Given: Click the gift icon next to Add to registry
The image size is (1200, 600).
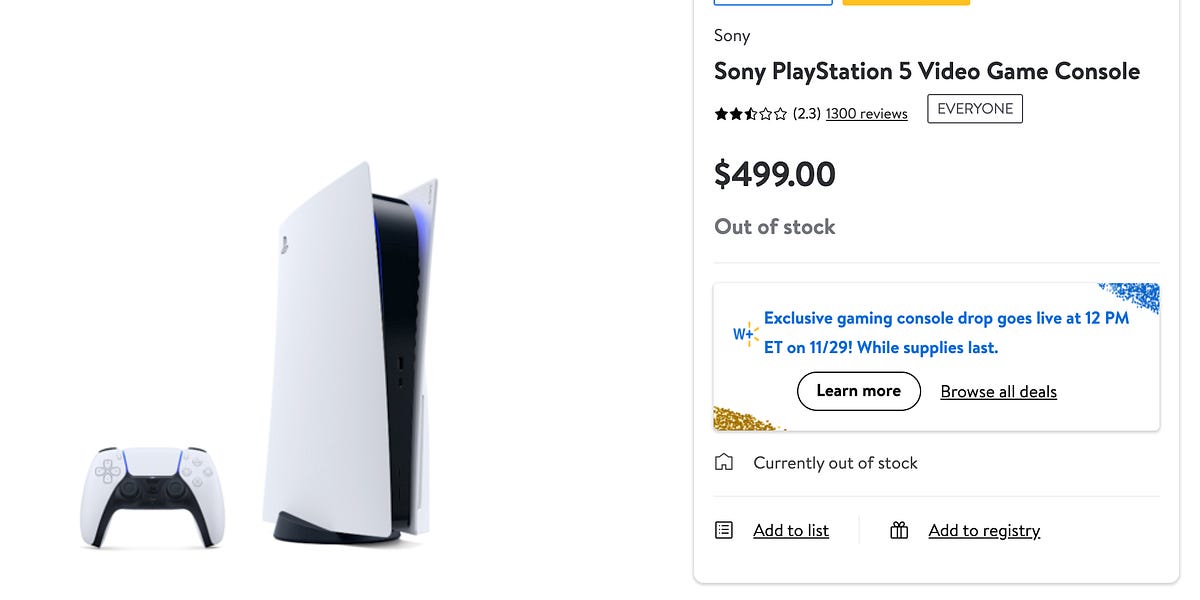Looking at the screenshot, I should pyautogui.click(x=898, y=529).
